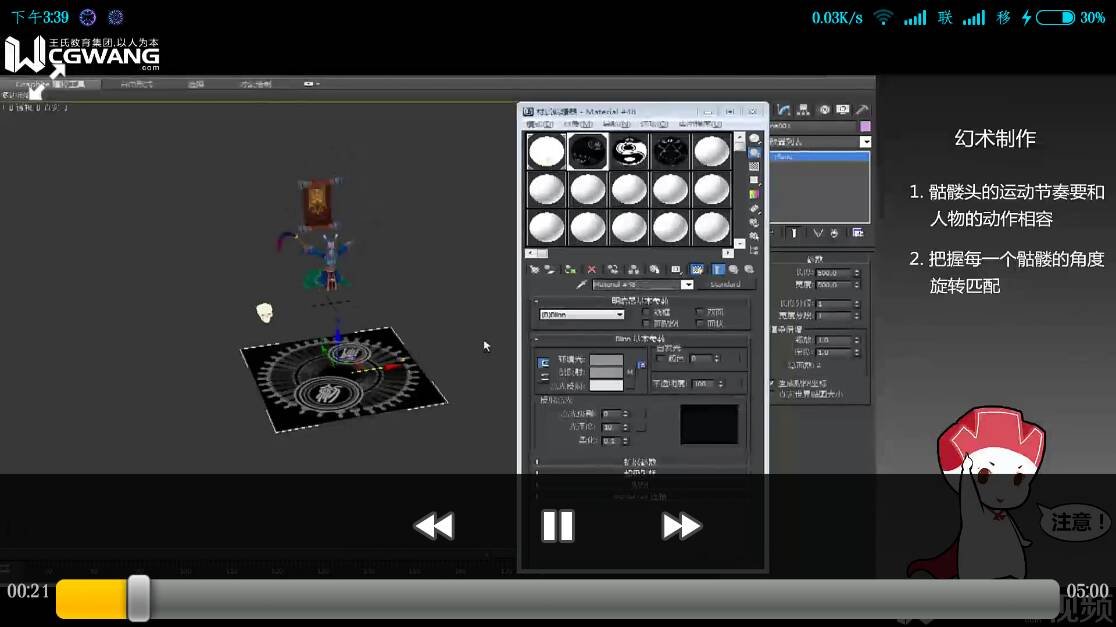The width and height of the screenshot is (1116, 627).
Task: Click Standard material type button
Action: tap(726, 285)
